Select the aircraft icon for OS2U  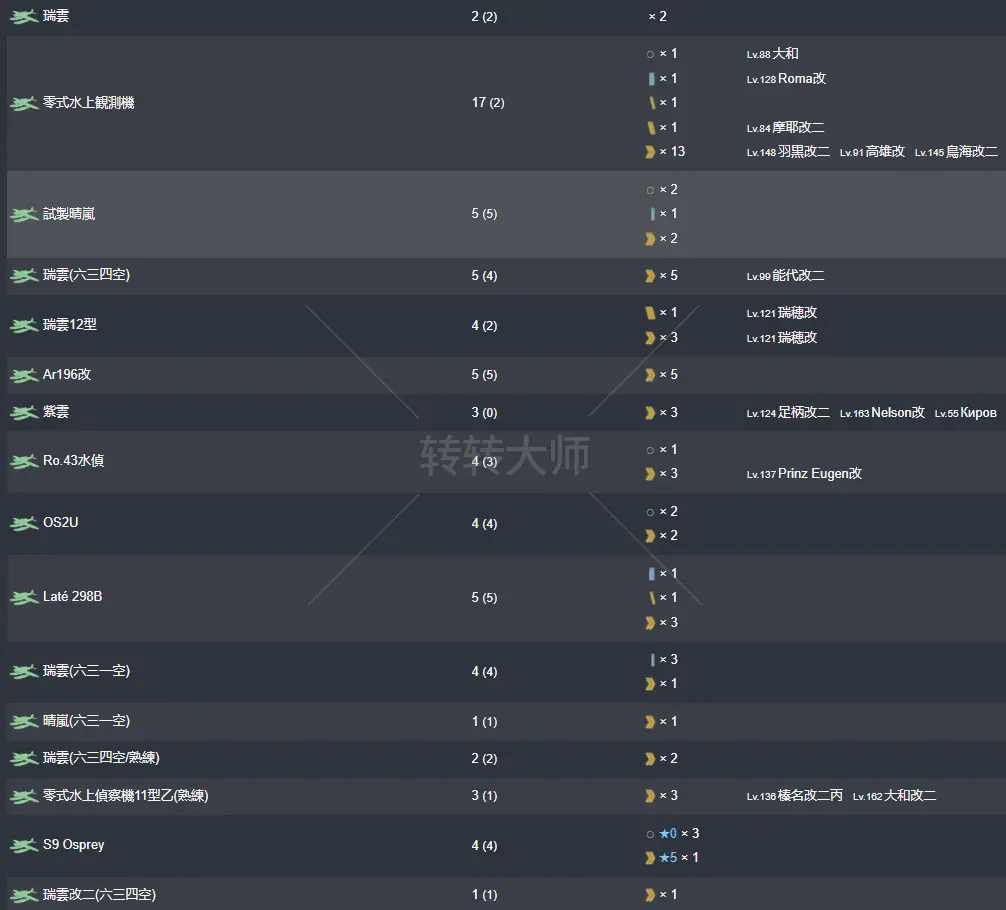click(24, 524)
